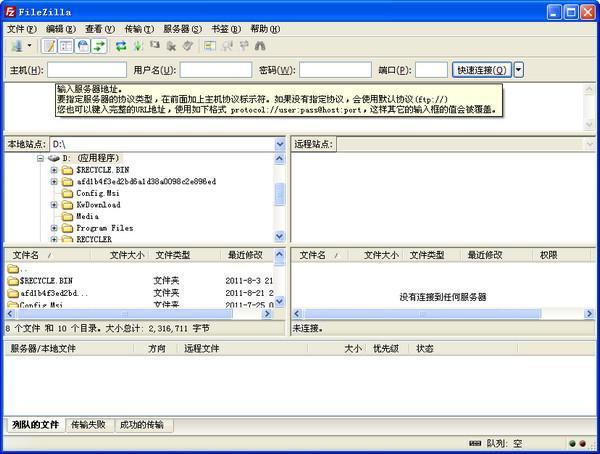The height and width of the screenshot is (454, 600).
Task: Sort local files by 文件类型 column
Action: pyautogui.click(x=185, y=255)
